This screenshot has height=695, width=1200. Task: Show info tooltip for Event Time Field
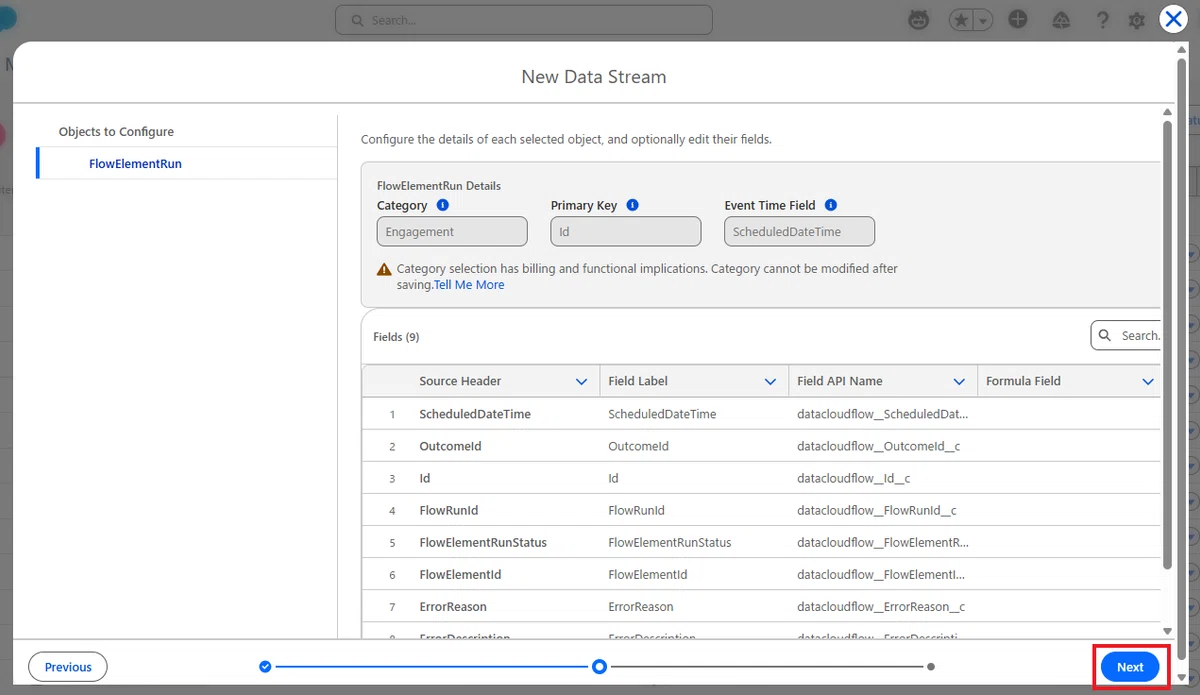tap(831, 205)
